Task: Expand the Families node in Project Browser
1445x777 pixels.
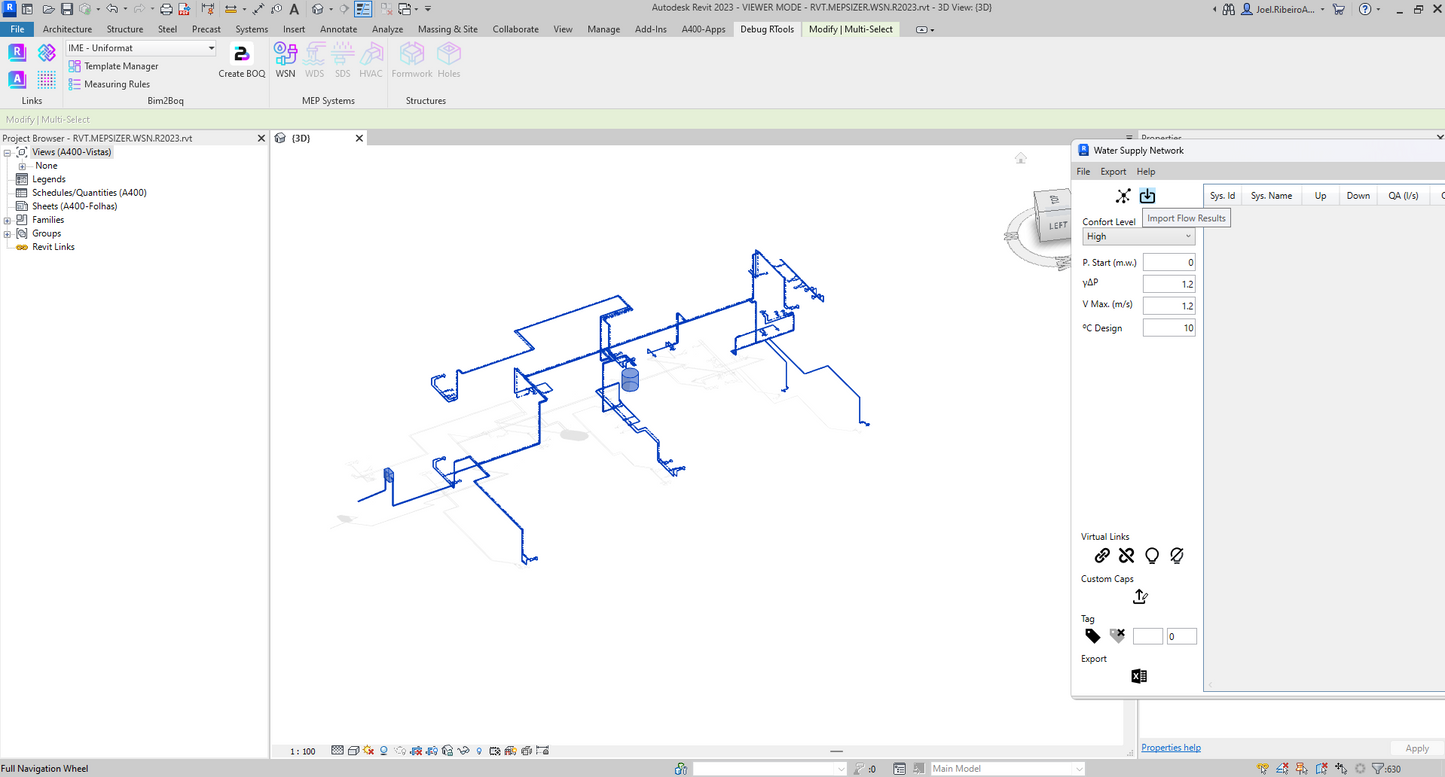Action: click(x=8, y=220)
